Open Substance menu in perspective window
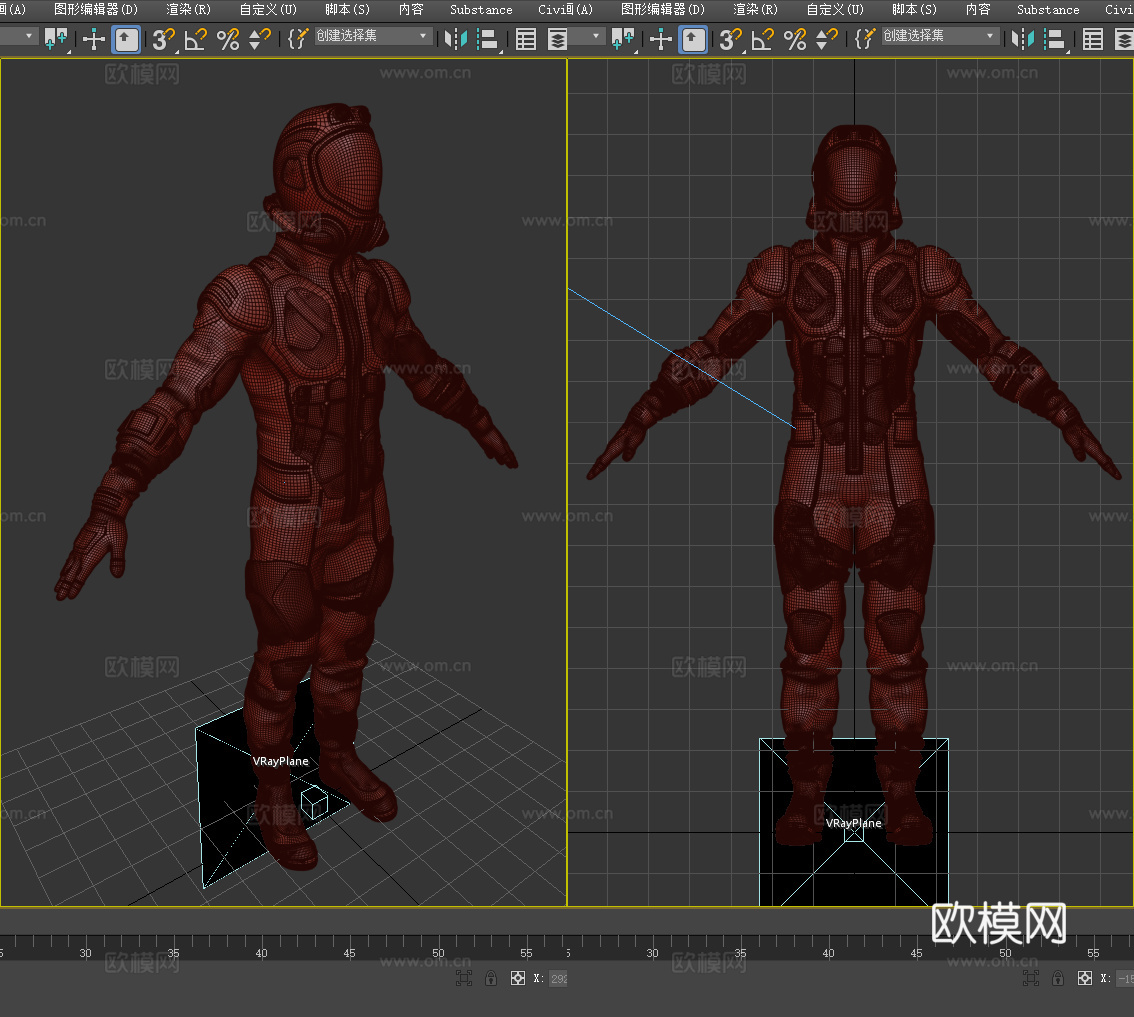1134x1017 pixels. point(481,9)
